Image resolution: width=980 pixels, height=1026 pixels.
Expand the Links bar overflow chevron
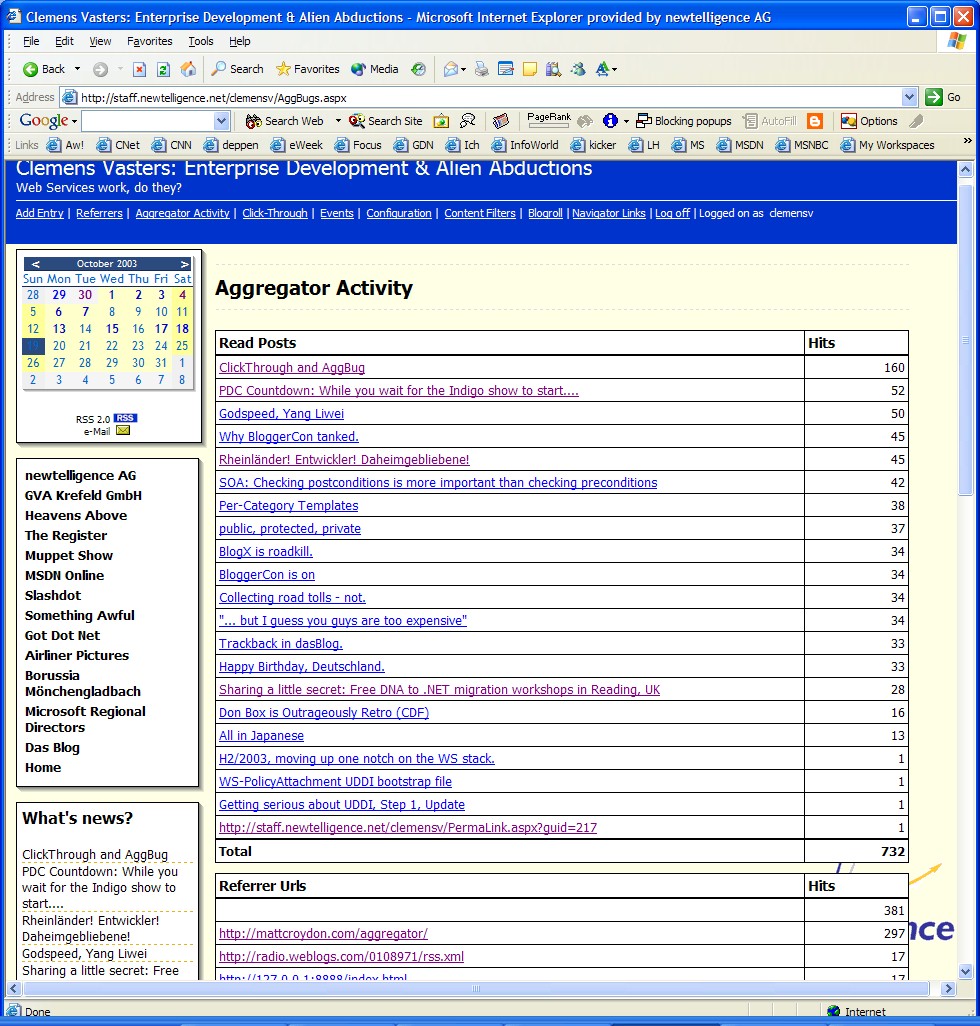point(968,141)
